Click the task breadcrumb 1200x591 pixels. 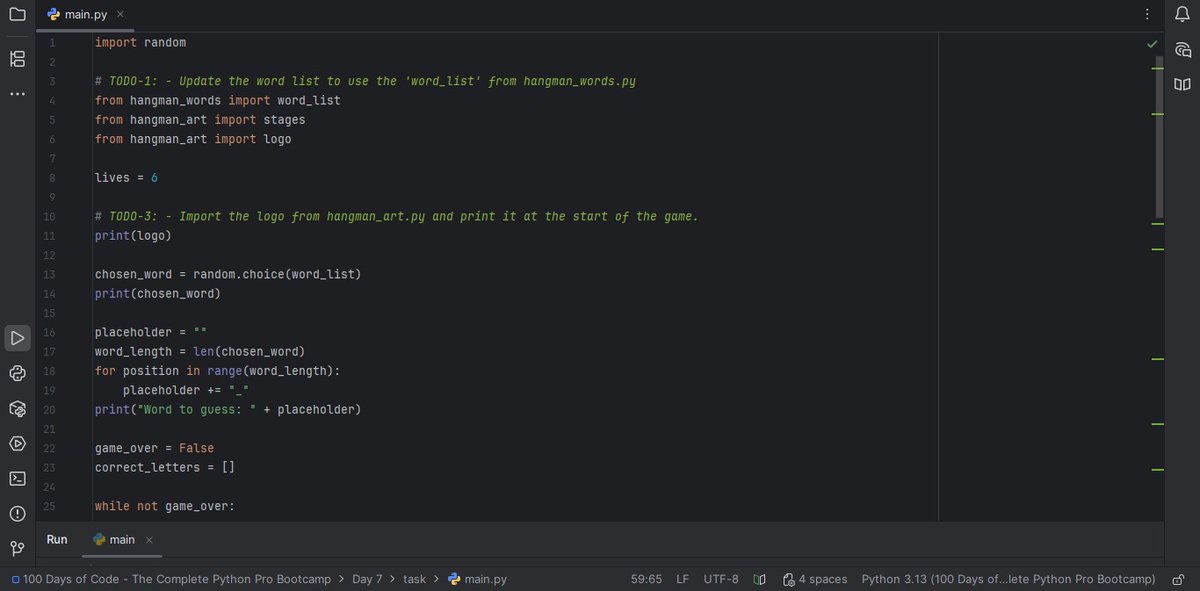click(x=414, y=579)
